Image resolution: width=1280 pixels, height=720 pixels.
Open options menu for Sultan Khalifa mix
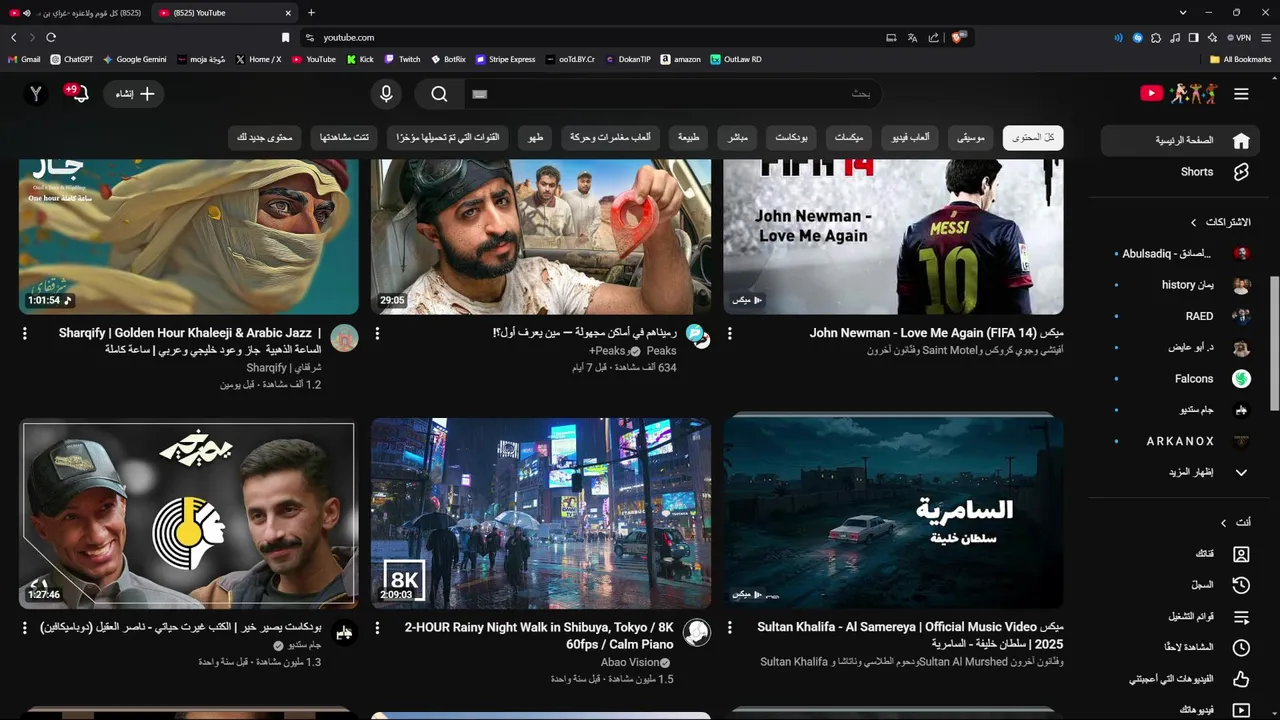click(729, 628)
